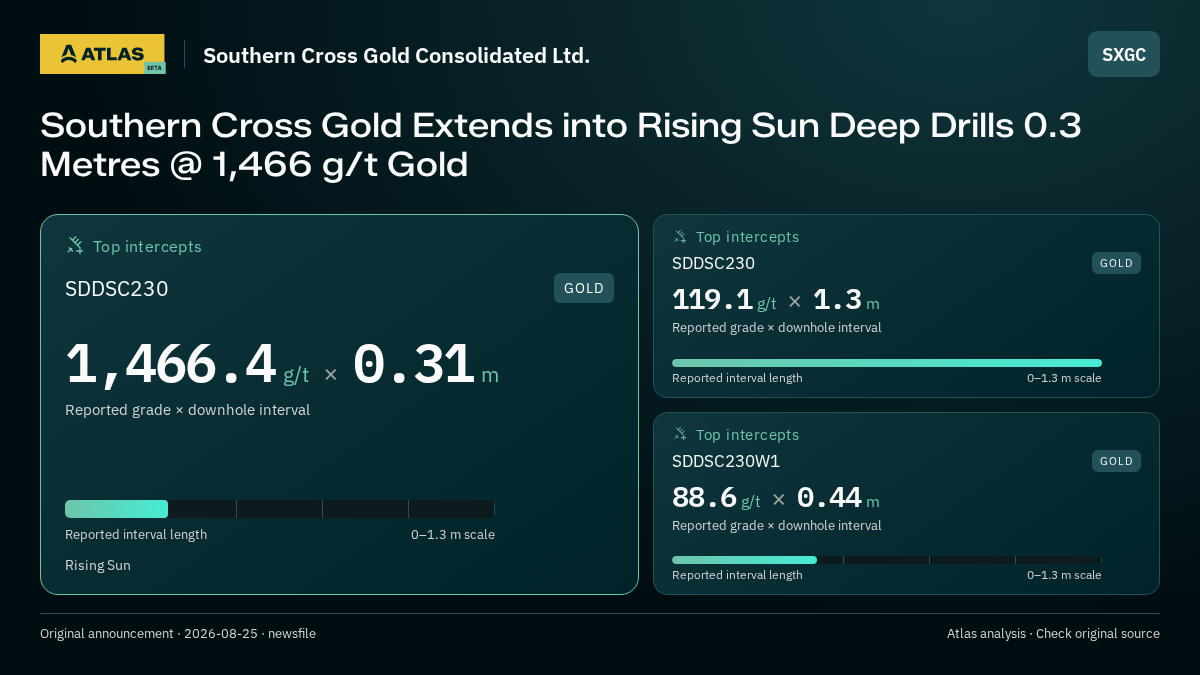Click the 1,466.4 grade value
1200x675 pixels.
(x=171, y=365)
